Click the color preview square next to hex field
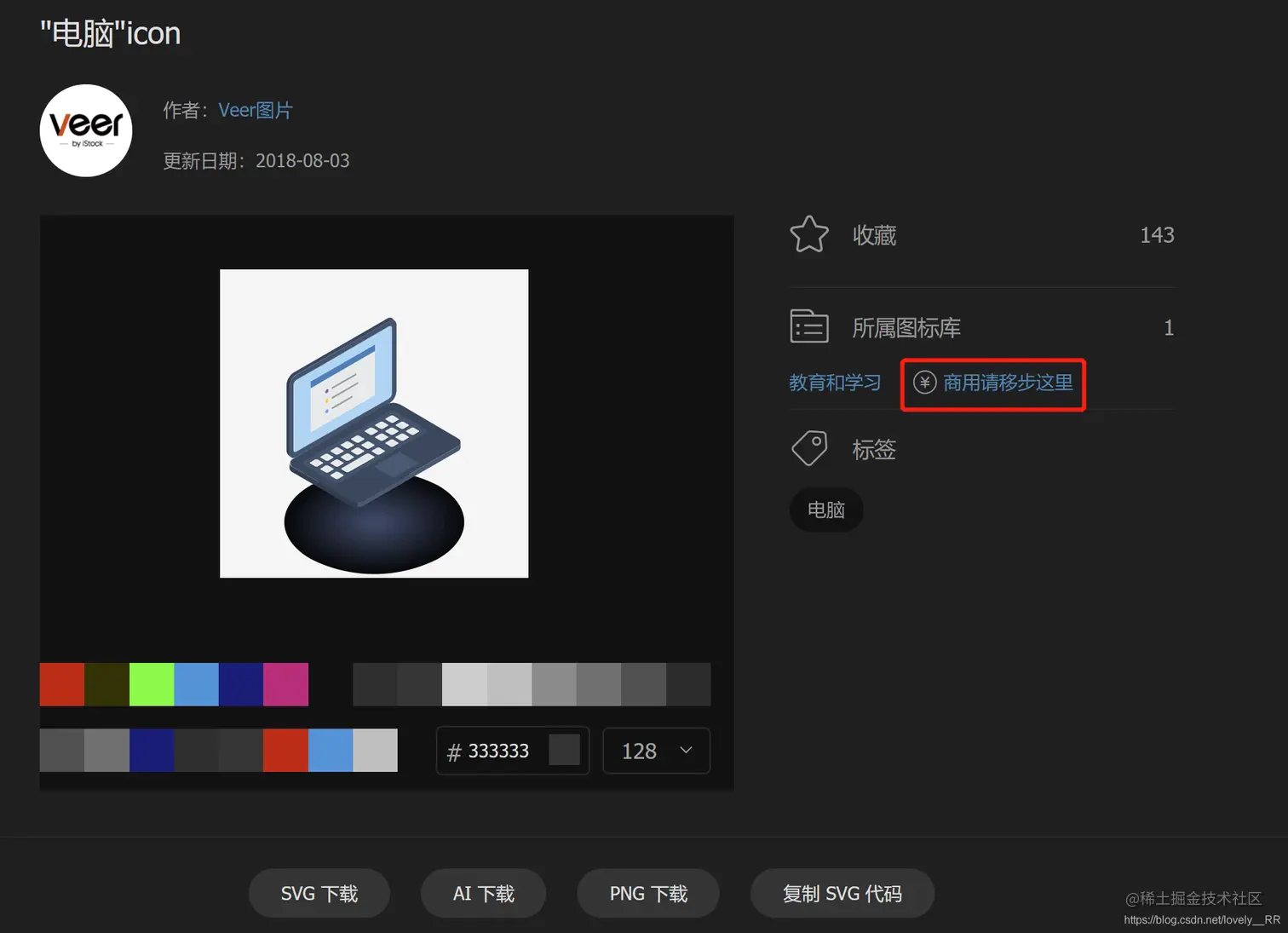Viewport: 1288px width, 933px height. click(565, 750)
